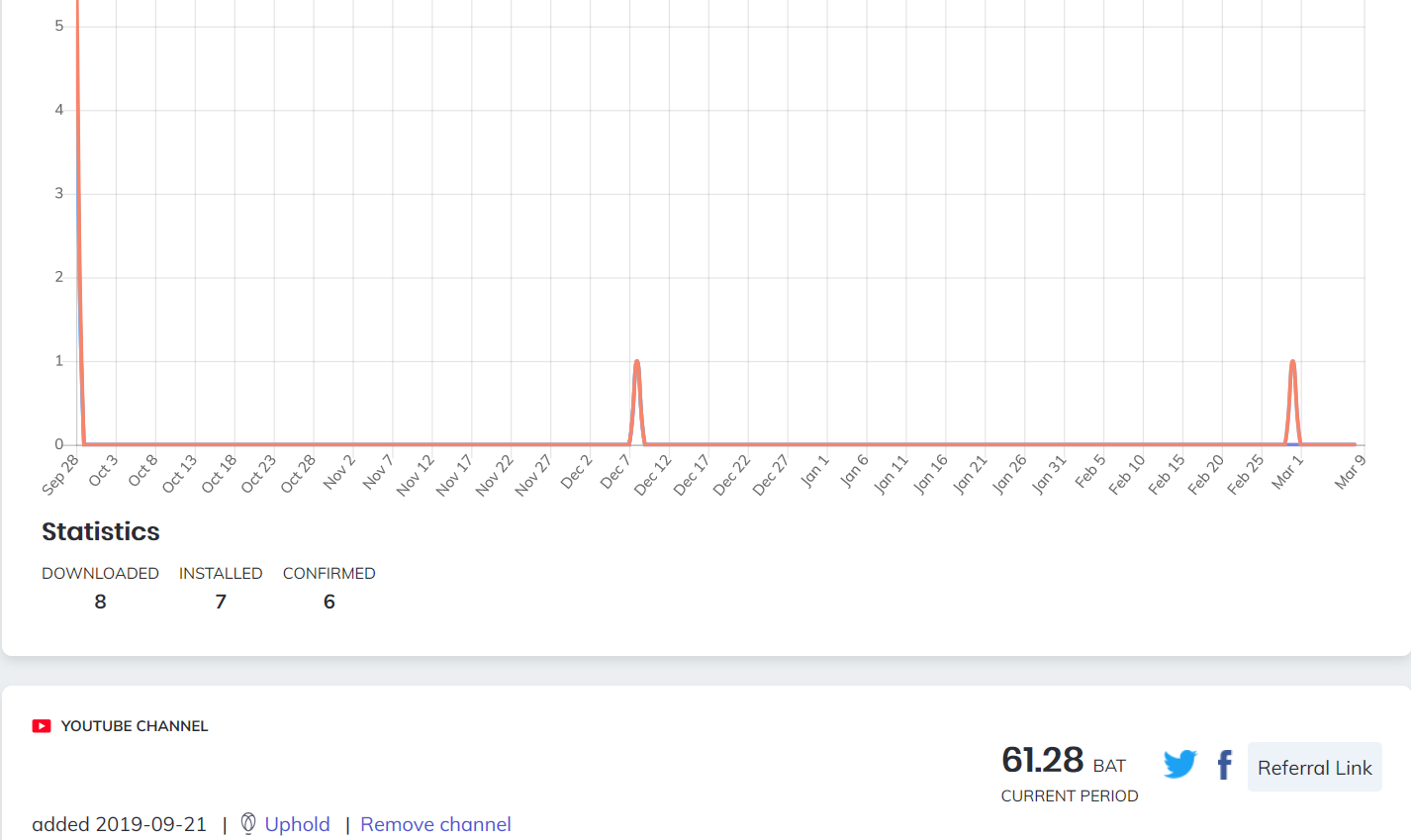Click the Dec 7 peak on chart
The width and height of the screenshot is (1411, 840).
636,362
